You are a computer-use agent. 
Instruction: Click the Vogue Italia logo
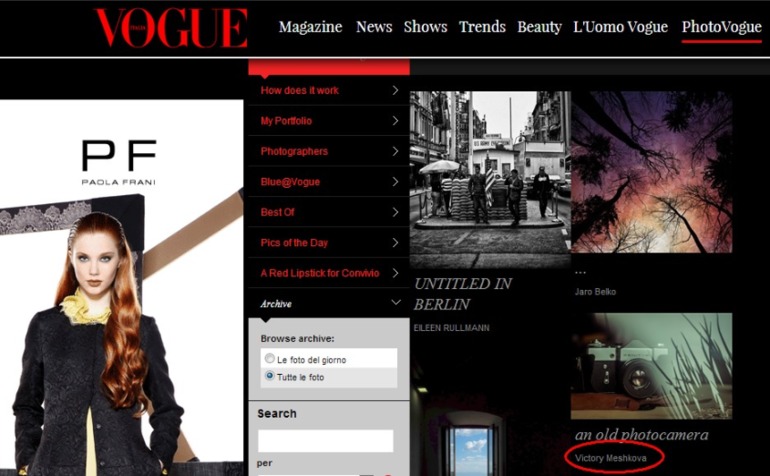[x=171, y=28]
